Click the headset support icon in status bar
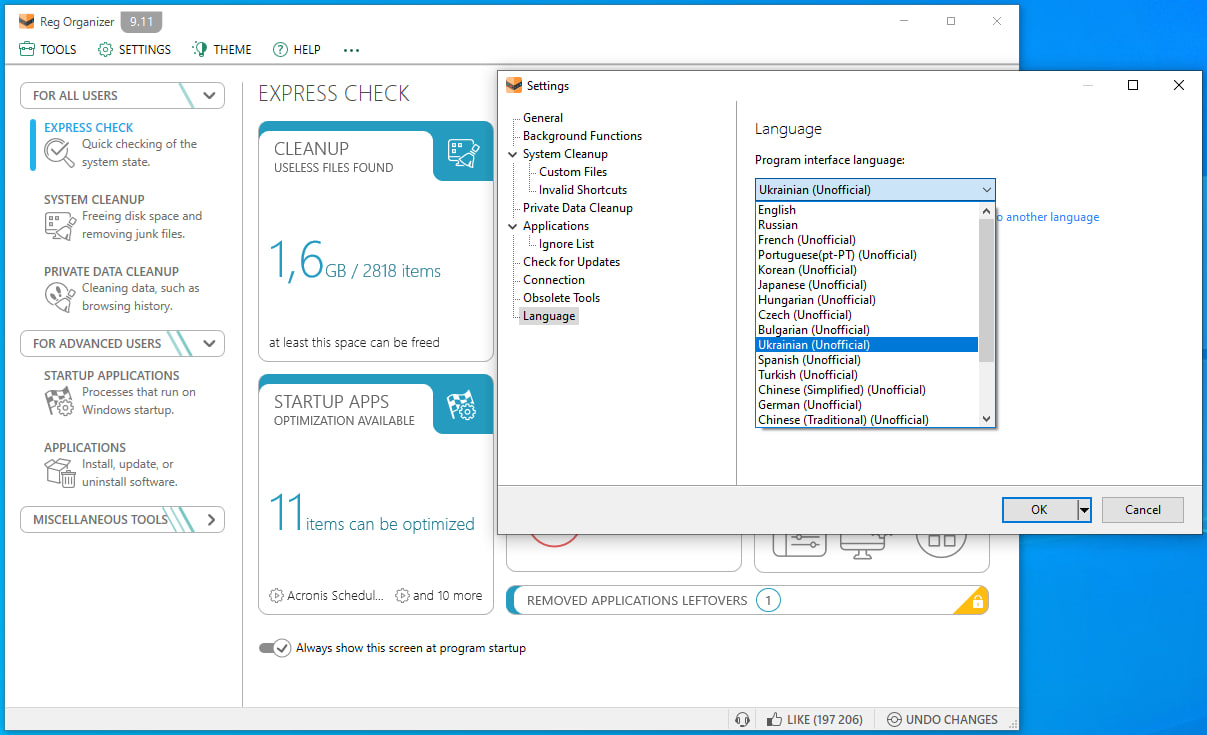The width and height of the screenshot is (1207, 735). (742, 719)
